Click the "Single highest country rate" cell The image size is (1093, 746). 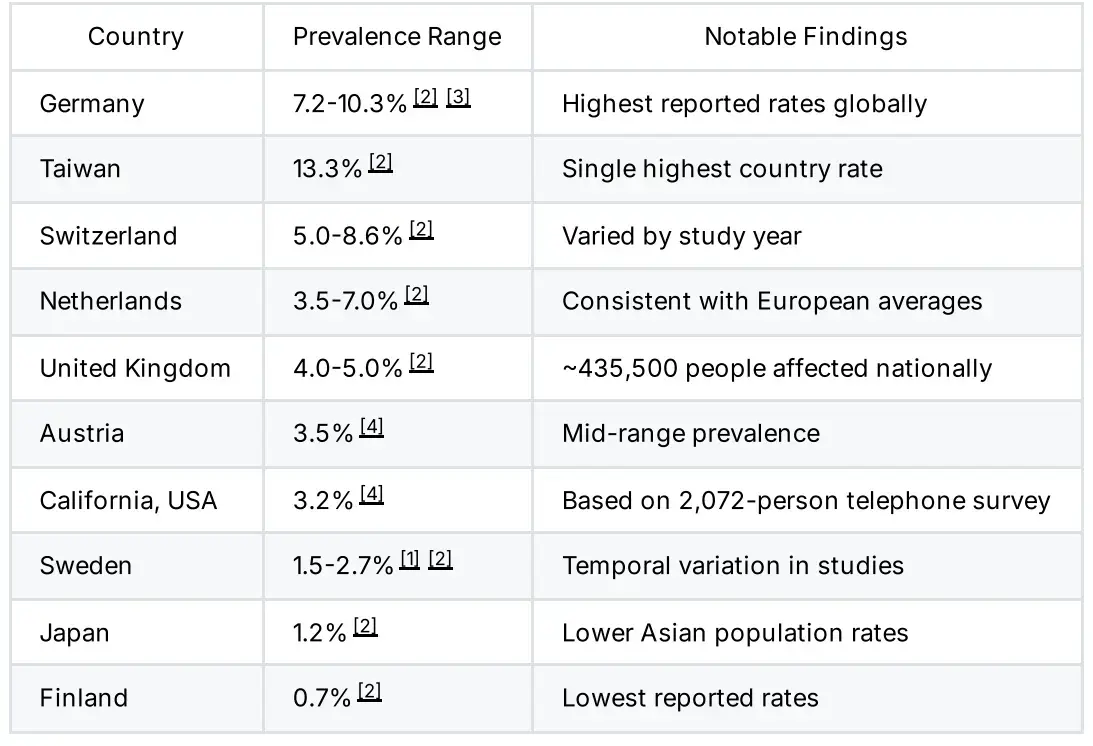point(722,169)
